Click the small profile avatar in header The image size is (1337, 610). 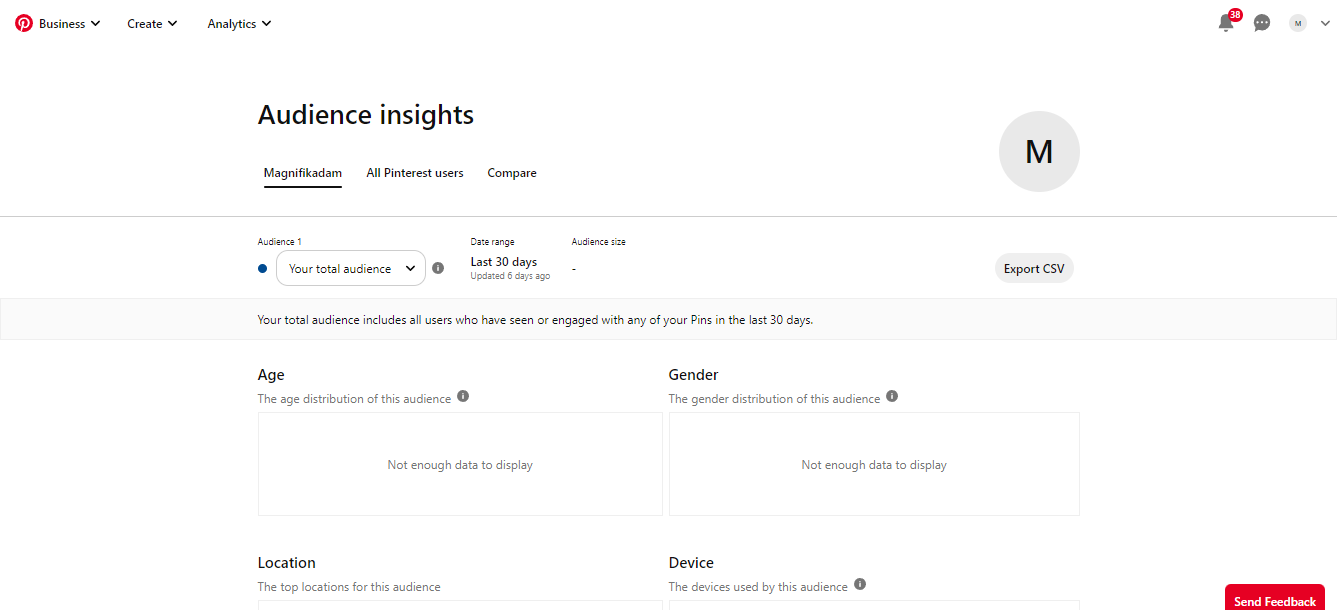(x=1298, y=23)
